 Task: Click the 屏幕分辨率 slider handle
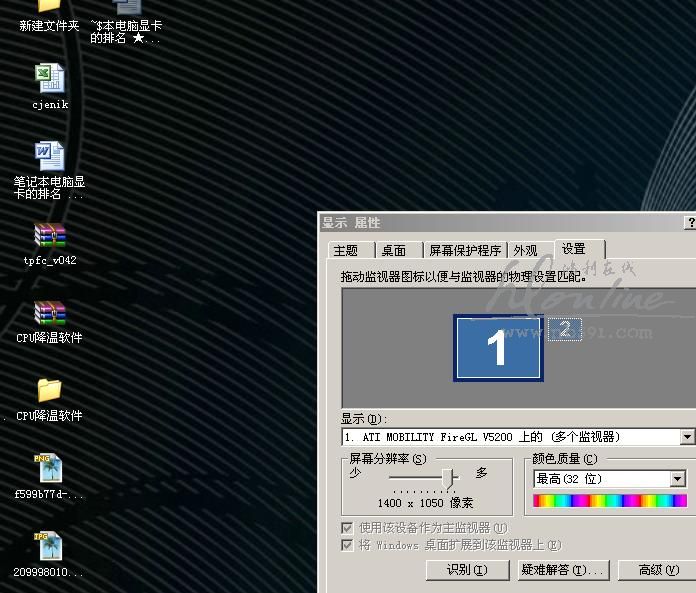point(449,478)
